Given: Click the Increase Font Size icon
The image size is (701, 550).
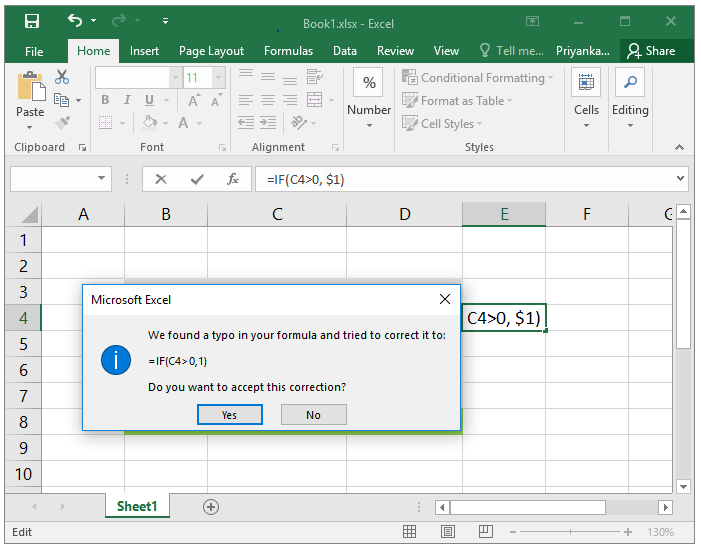Looking at the screenshot, I should 194,101.
